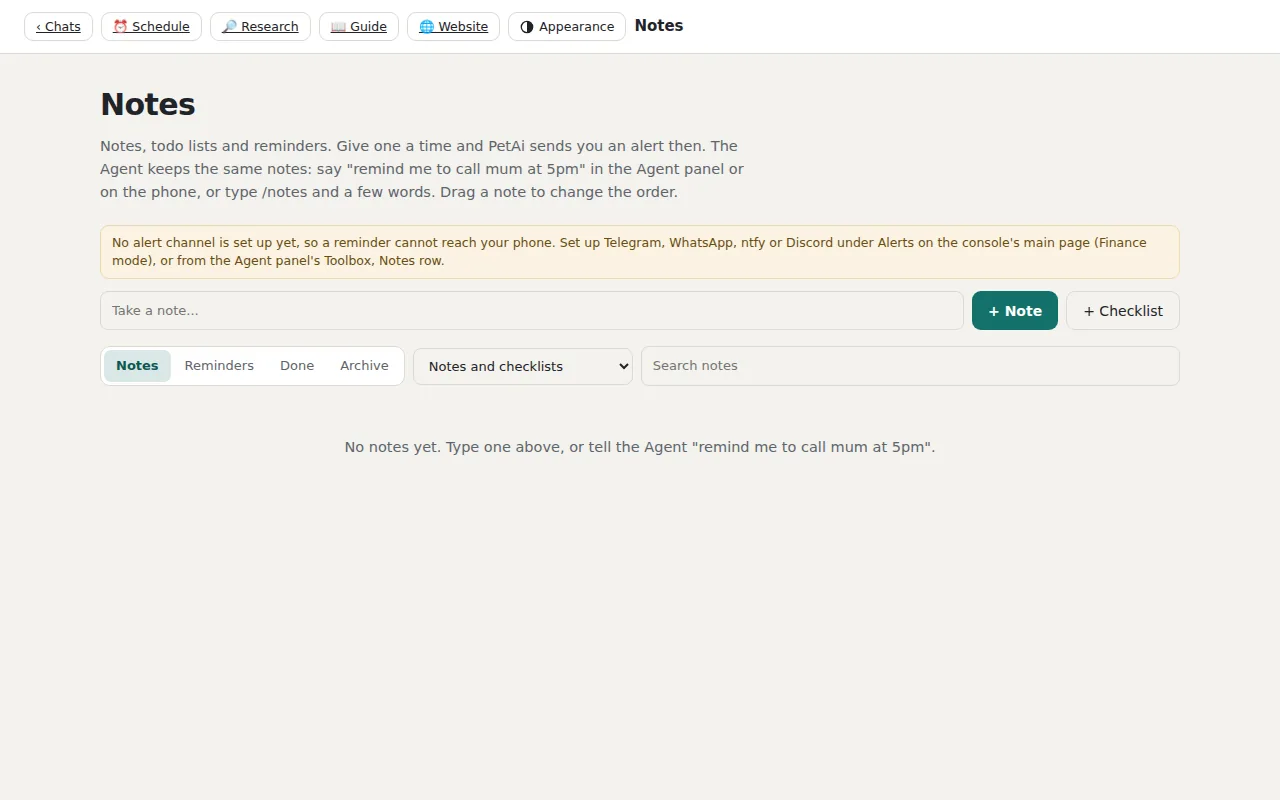Switch to the Done tab
The width and height of the screenshot is (1280, 800).
click(x=297, y=366)
